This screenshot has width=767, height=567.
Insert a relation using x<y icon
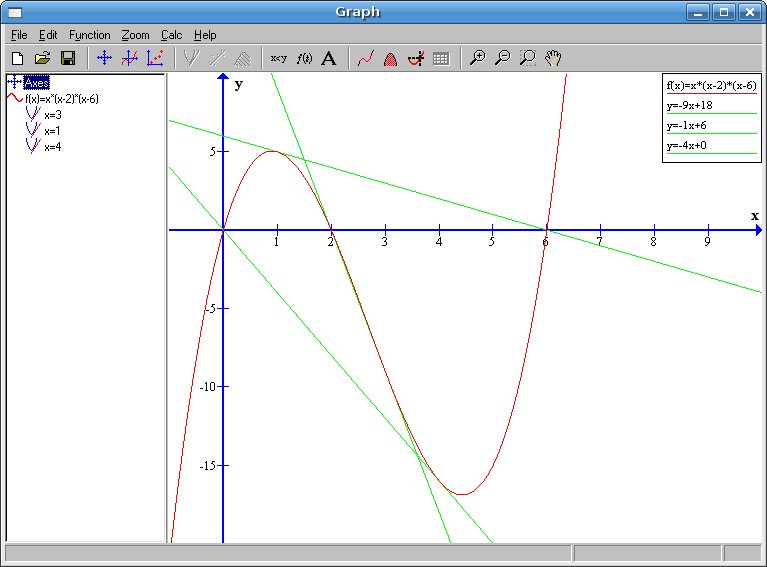coord(278,59)
